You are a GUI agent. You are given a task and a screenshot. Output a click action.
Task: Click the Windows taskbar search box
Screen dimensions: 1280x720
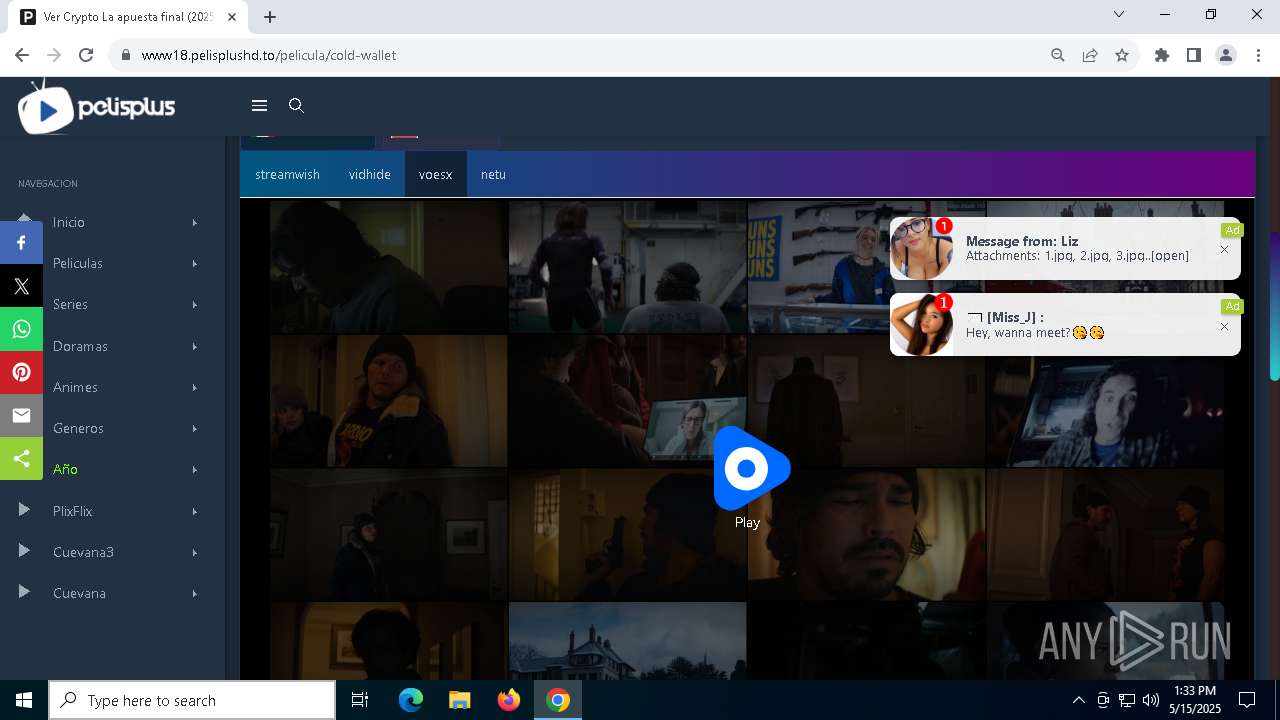tap(192, 700)
